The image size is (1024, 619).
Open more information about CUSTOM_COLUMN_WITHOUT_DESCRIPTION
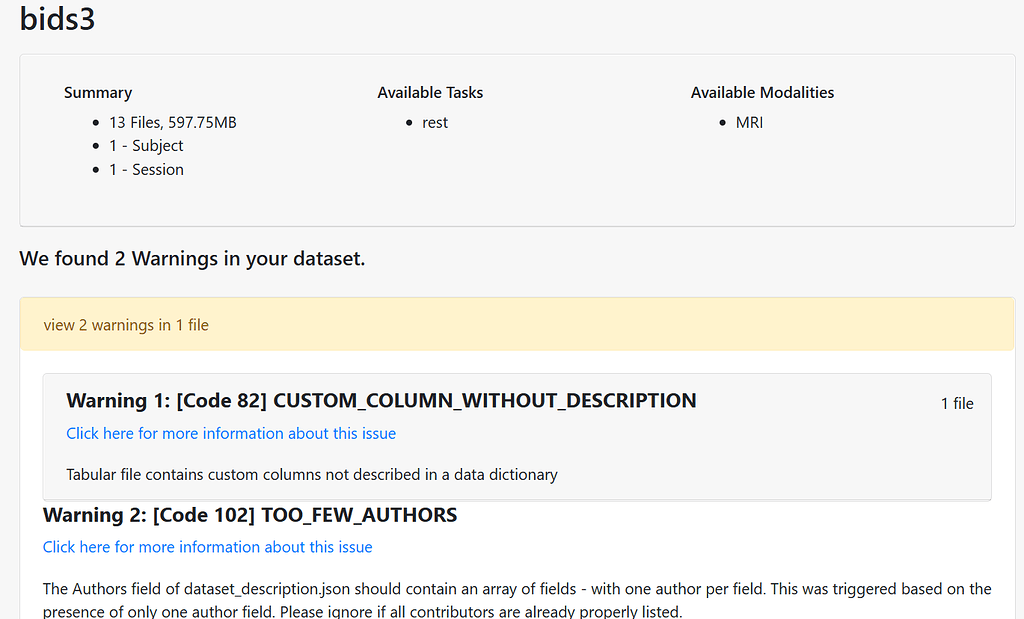(x=231, y=434)
